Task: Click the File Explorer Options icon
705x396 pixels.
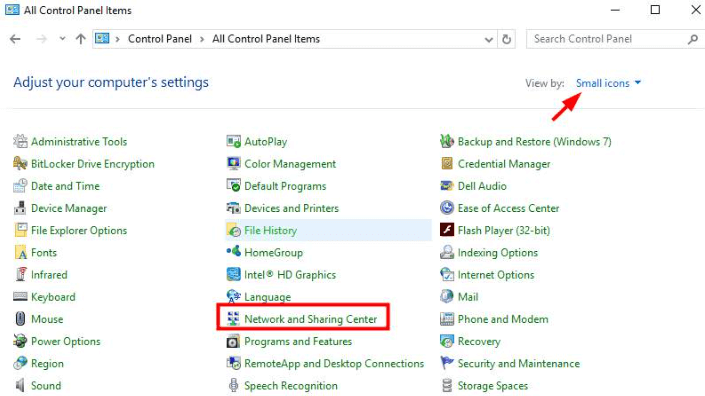Action: 20,230
